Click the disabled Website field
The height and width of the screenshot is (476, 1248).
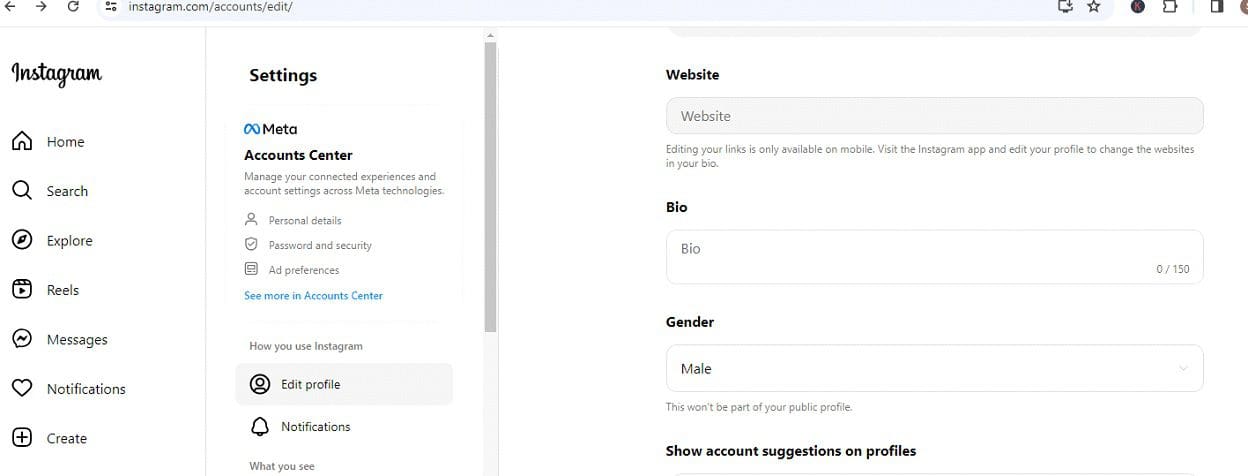[x=934, y=116]
